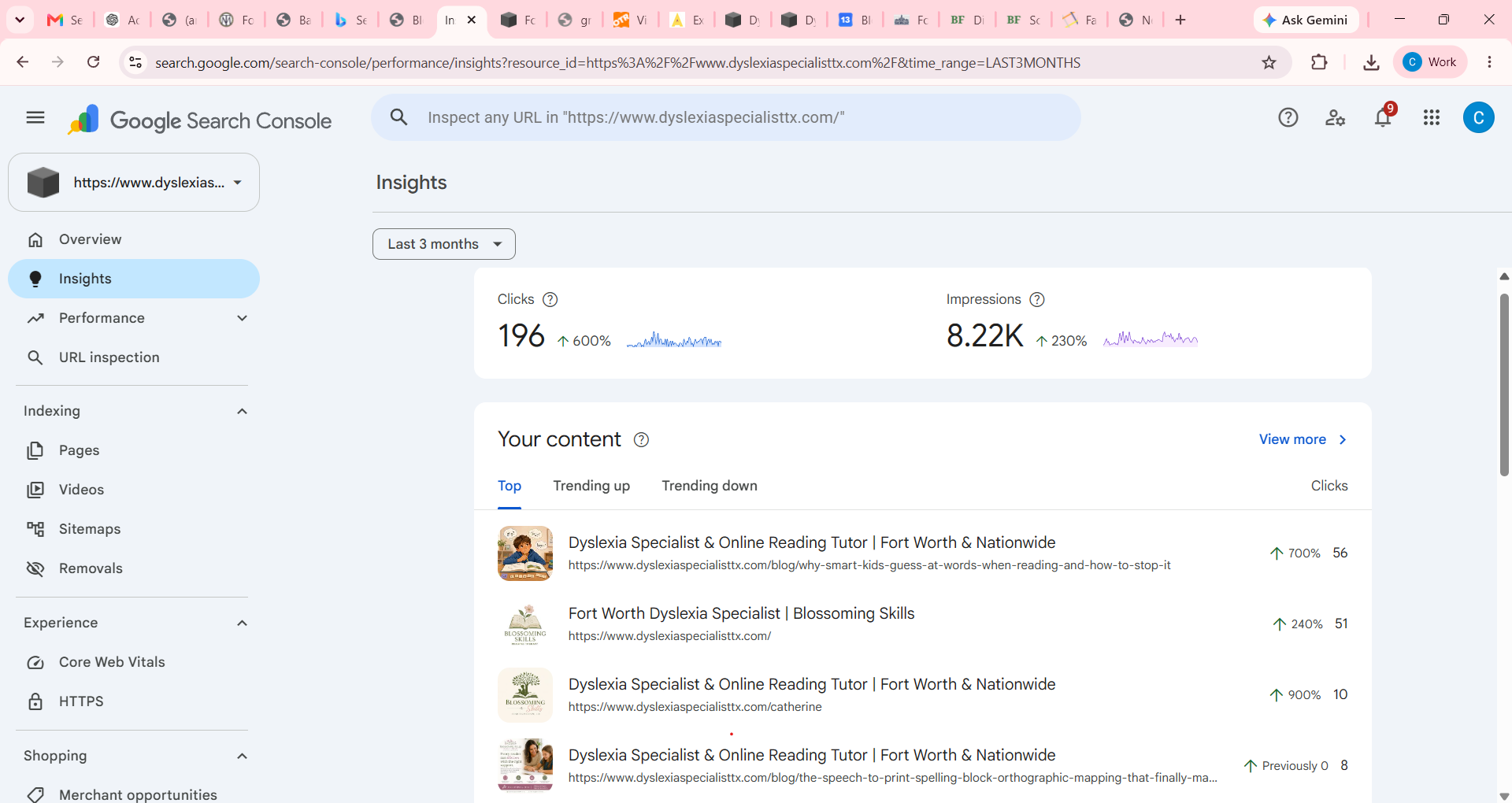Open the main hamburger menu
The image size is (1512, 803).
click(x=35, y=118)
